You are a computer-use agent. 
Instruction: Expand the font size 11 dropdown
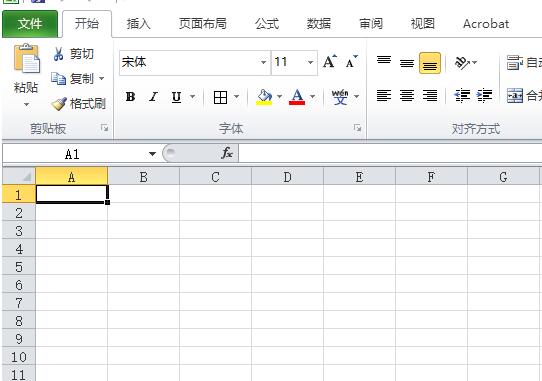pyautogui.click(x=310, y=63)
